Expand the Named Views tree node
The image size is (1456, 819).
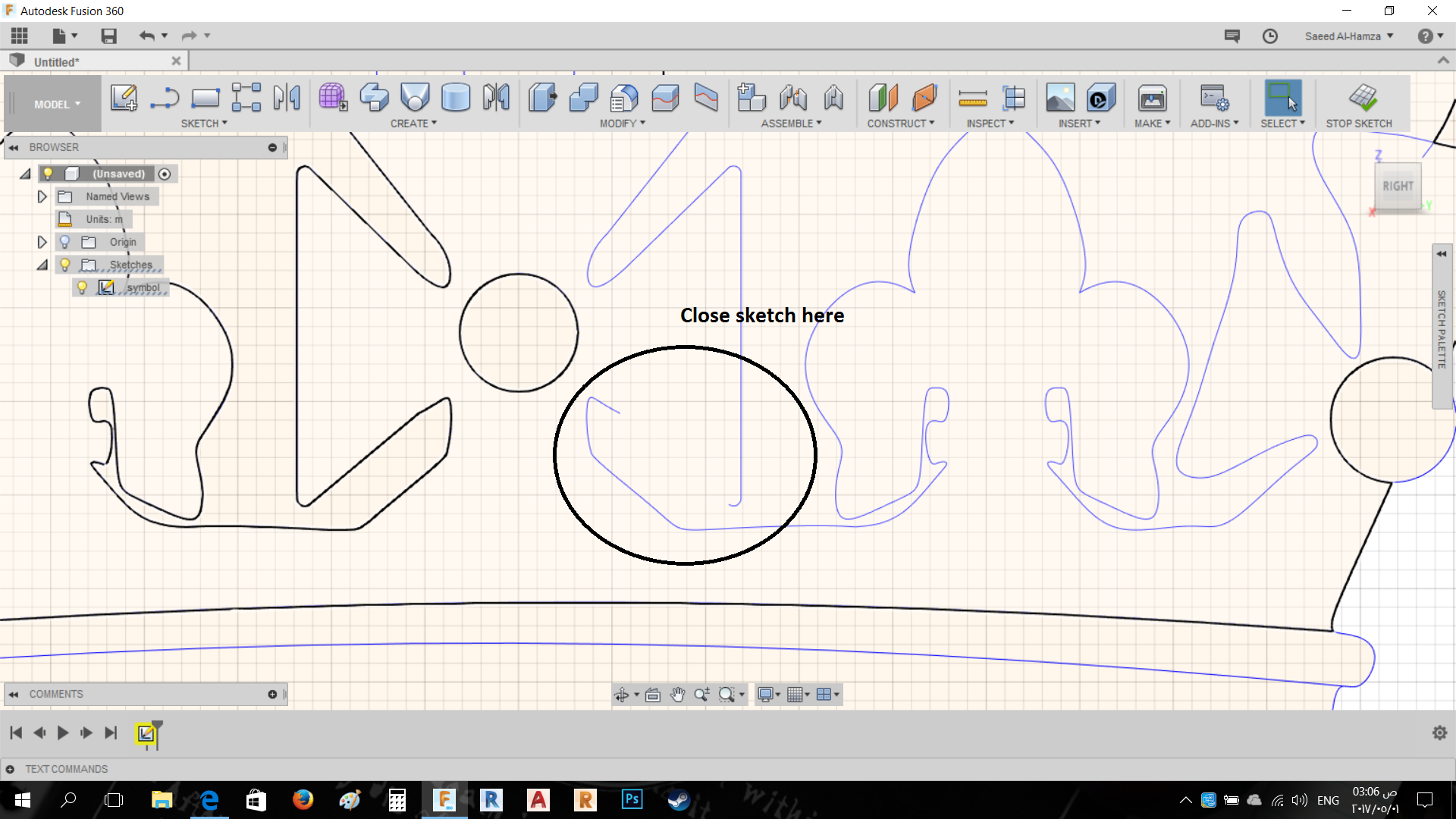(x=42, y=196)
